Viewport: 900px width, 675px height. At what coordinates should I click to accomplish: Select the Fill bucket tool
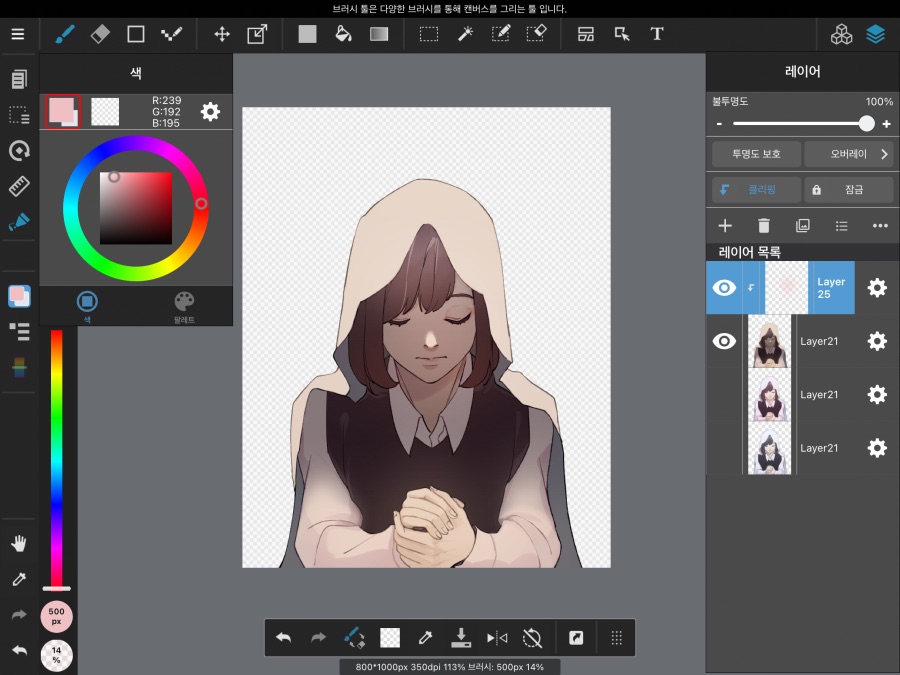pos(343,33)
